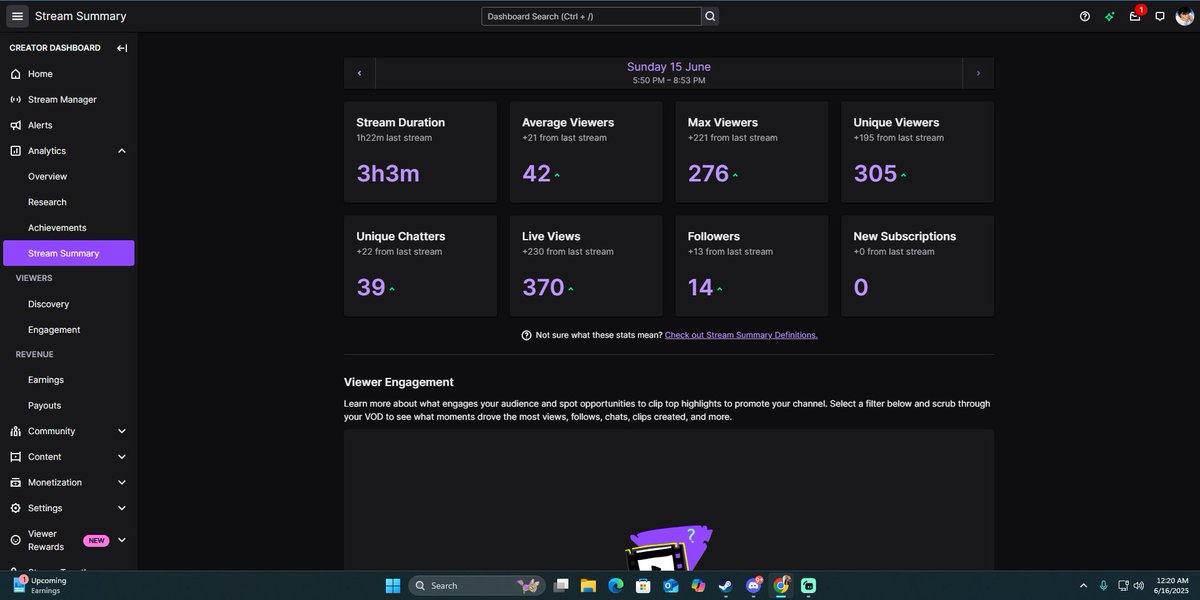
Task: Click the Community people icon
Action: click(15, 431)
